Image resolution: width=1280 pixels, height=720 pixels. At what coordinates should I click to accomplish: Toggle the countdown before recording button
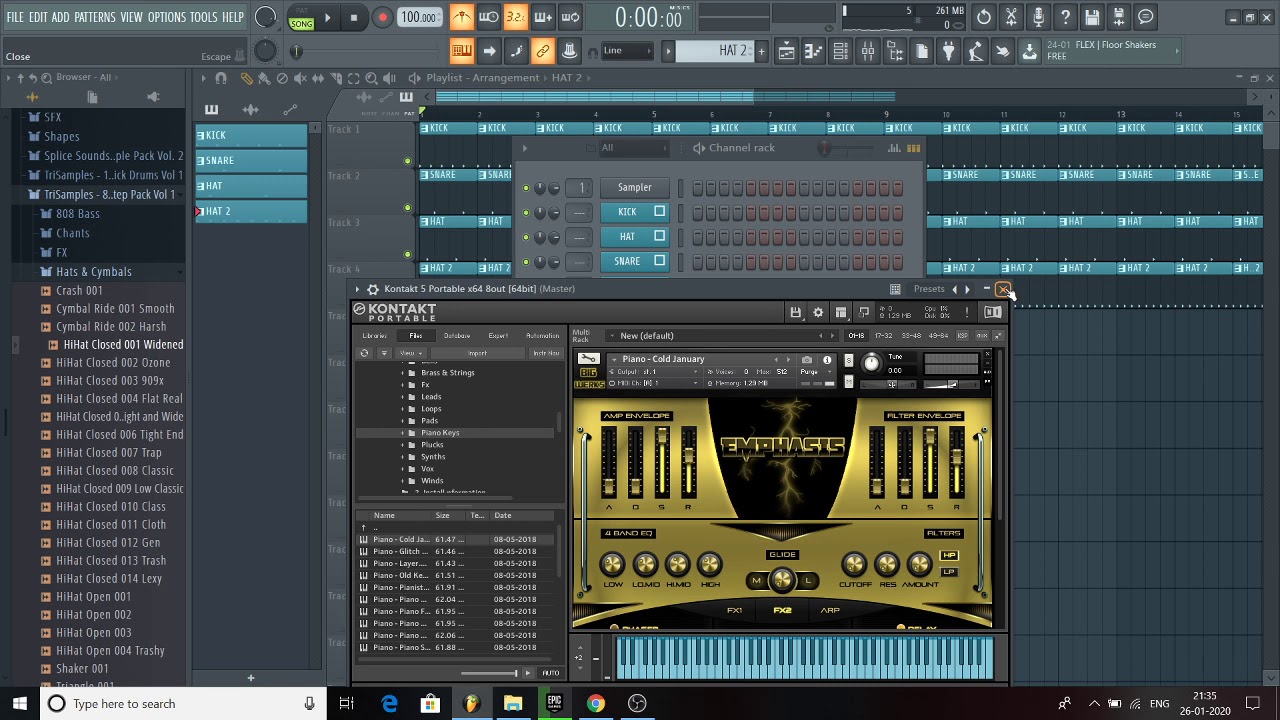tap(515, 17)
